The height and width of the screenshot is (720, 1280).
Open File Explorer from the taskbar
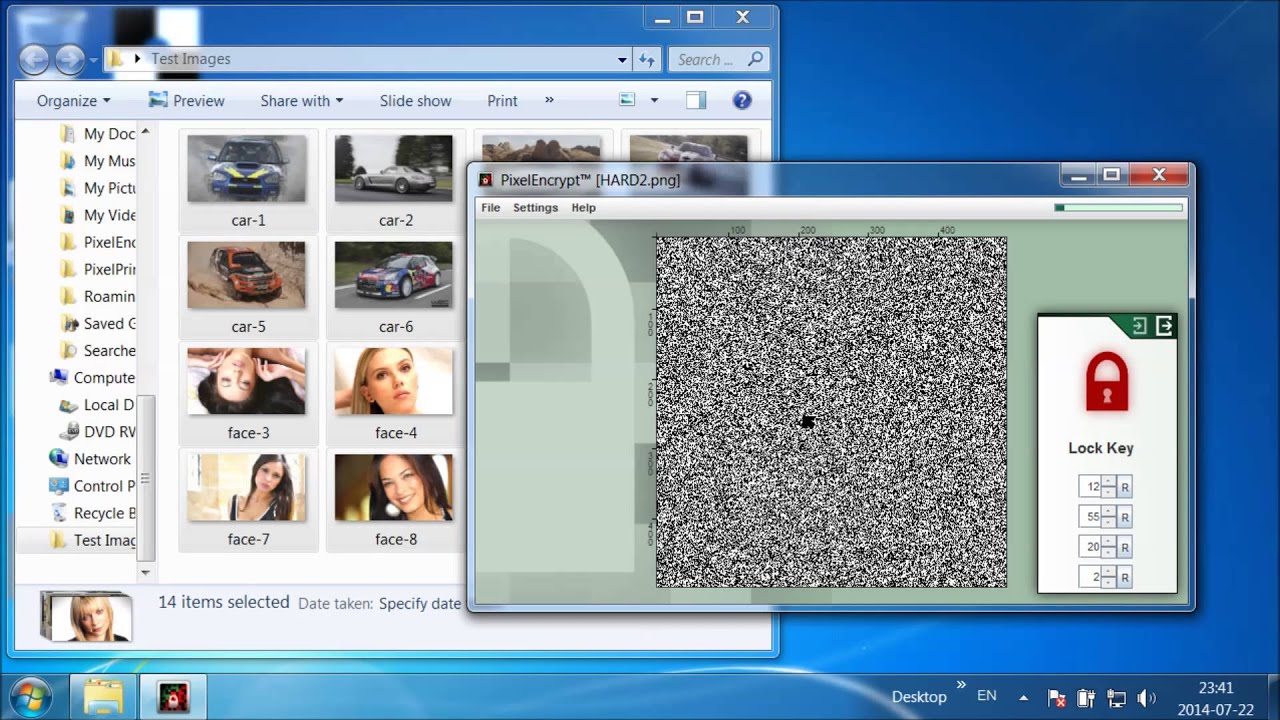click(103, 697)
